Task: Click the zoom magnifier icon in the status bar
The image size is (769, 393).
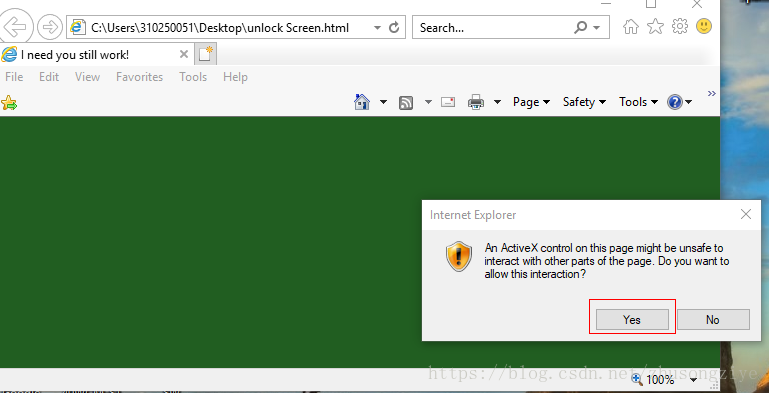Action: [x=637, y=378]
